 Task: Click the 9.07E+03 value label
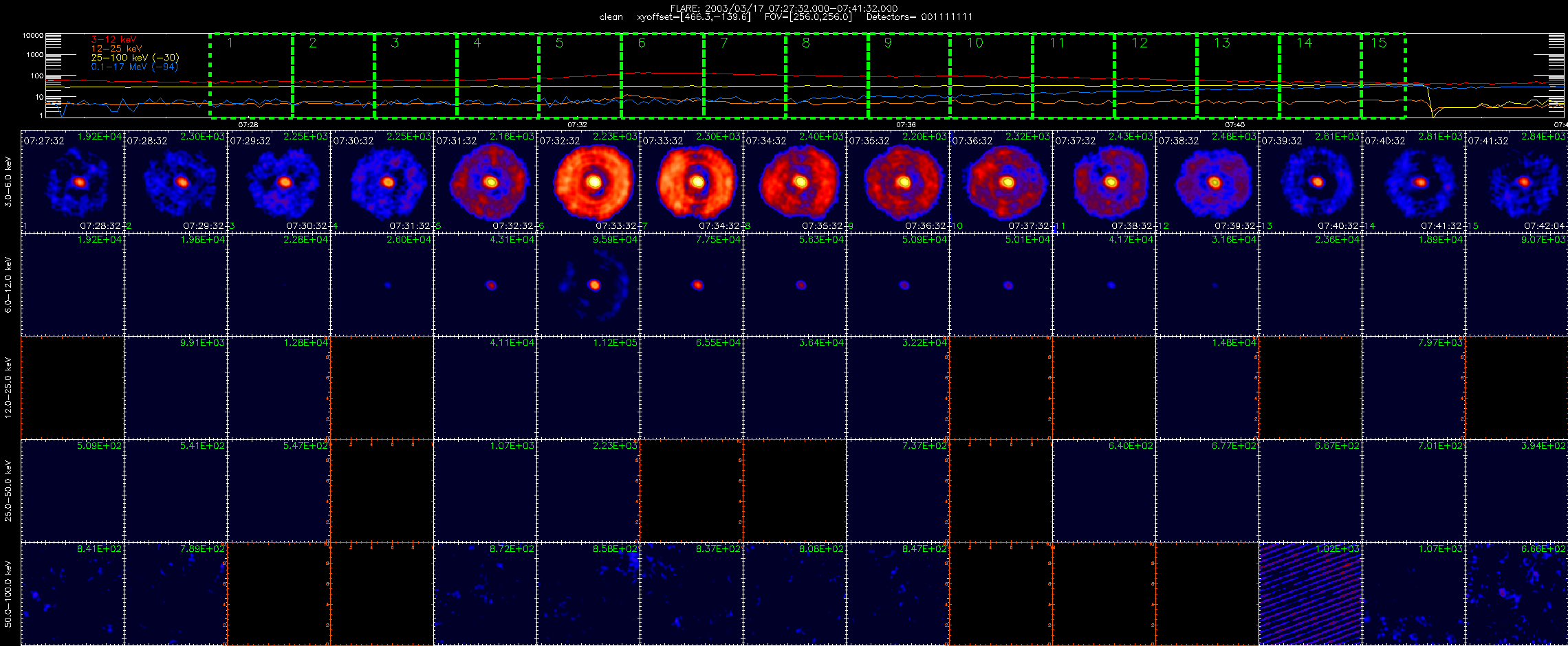(x=1544, y=239)
